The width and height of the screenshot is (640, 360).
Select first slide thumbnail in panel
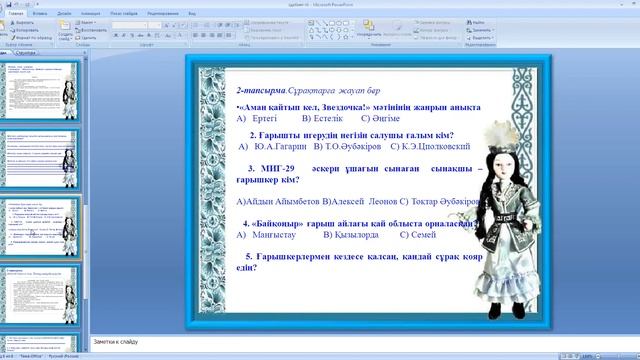[x=41, y=91]
